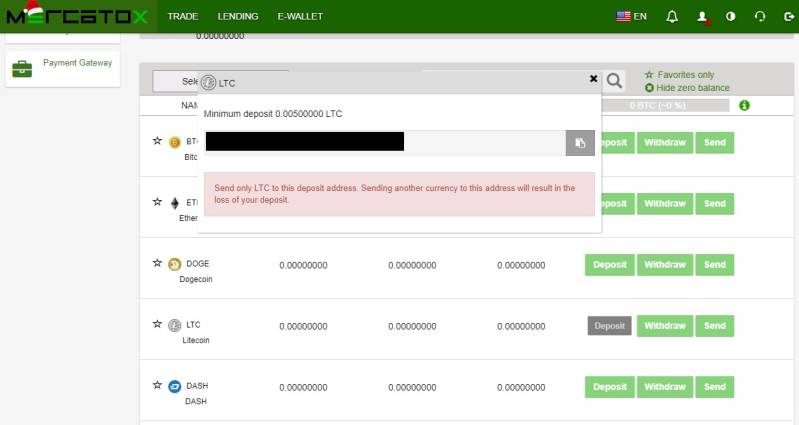Image resolution: width=799 pixels, height=425 pixels.
Task: Open the notifications bell
Action: click(x=672, y=17)
